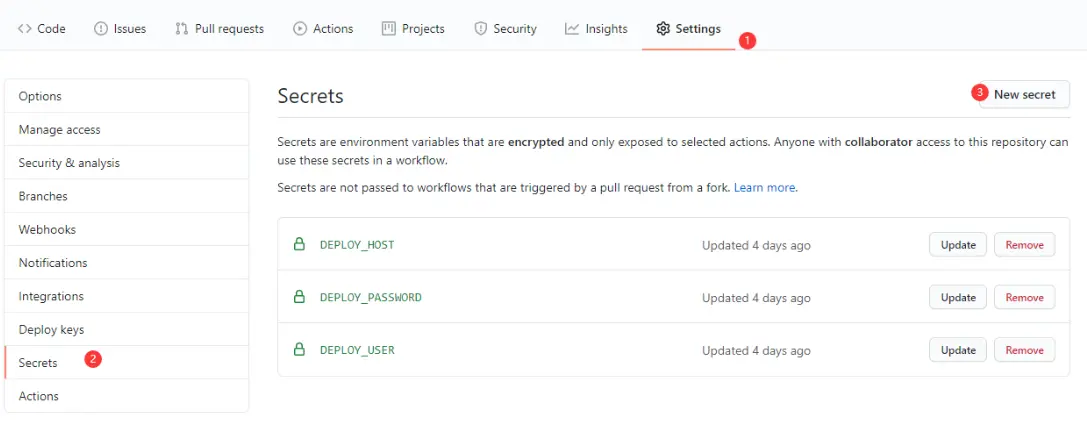This screenshot has height=428, width=1087.
Task: Go to Webhooks settings in sidebar
Action: (x=47, y=229)
